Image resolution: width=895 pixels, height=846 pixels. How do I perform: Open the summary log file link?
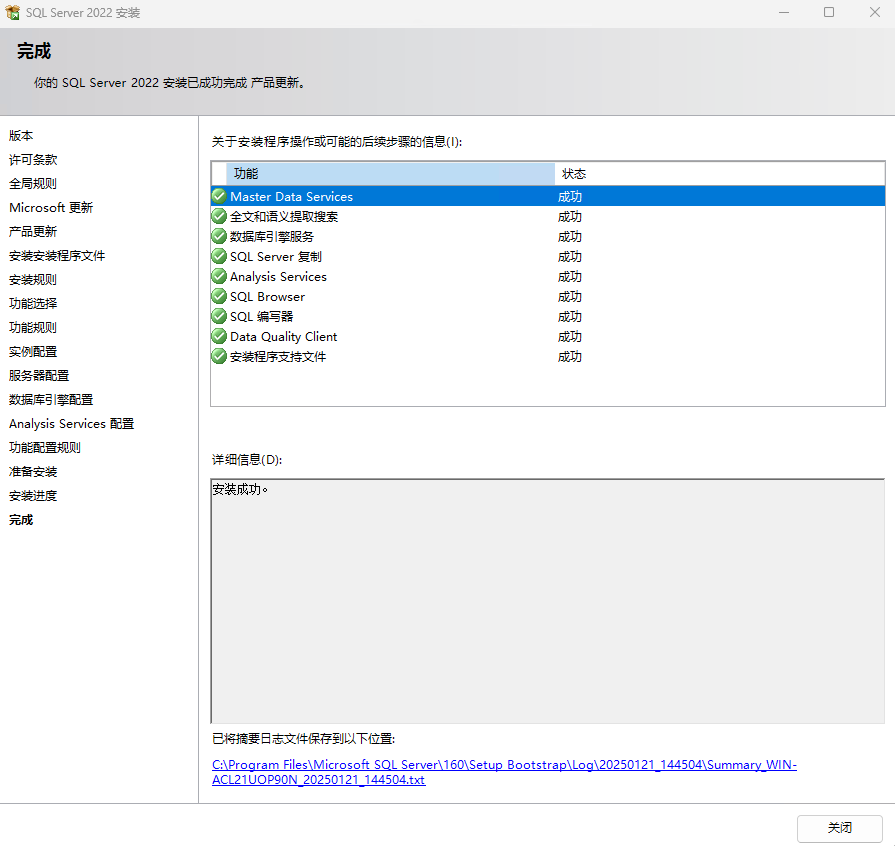coord(504,772)
